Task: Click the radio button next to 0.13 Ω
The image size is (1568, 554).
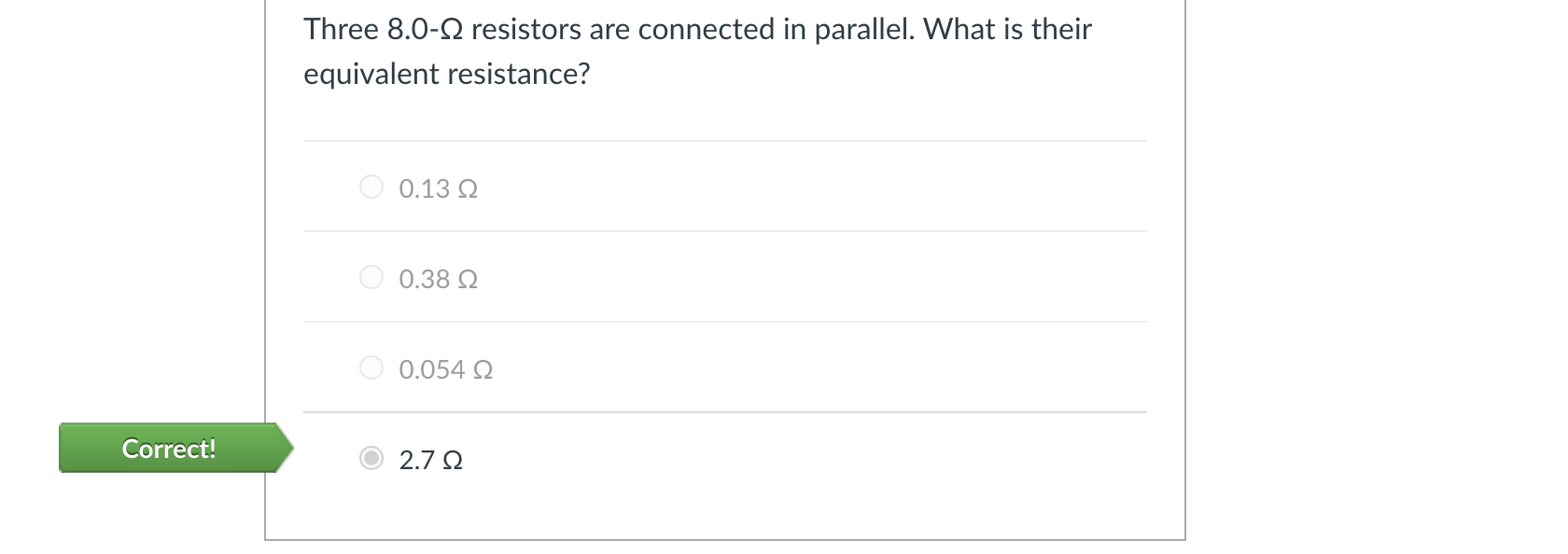Action: [x=371, y=187]
